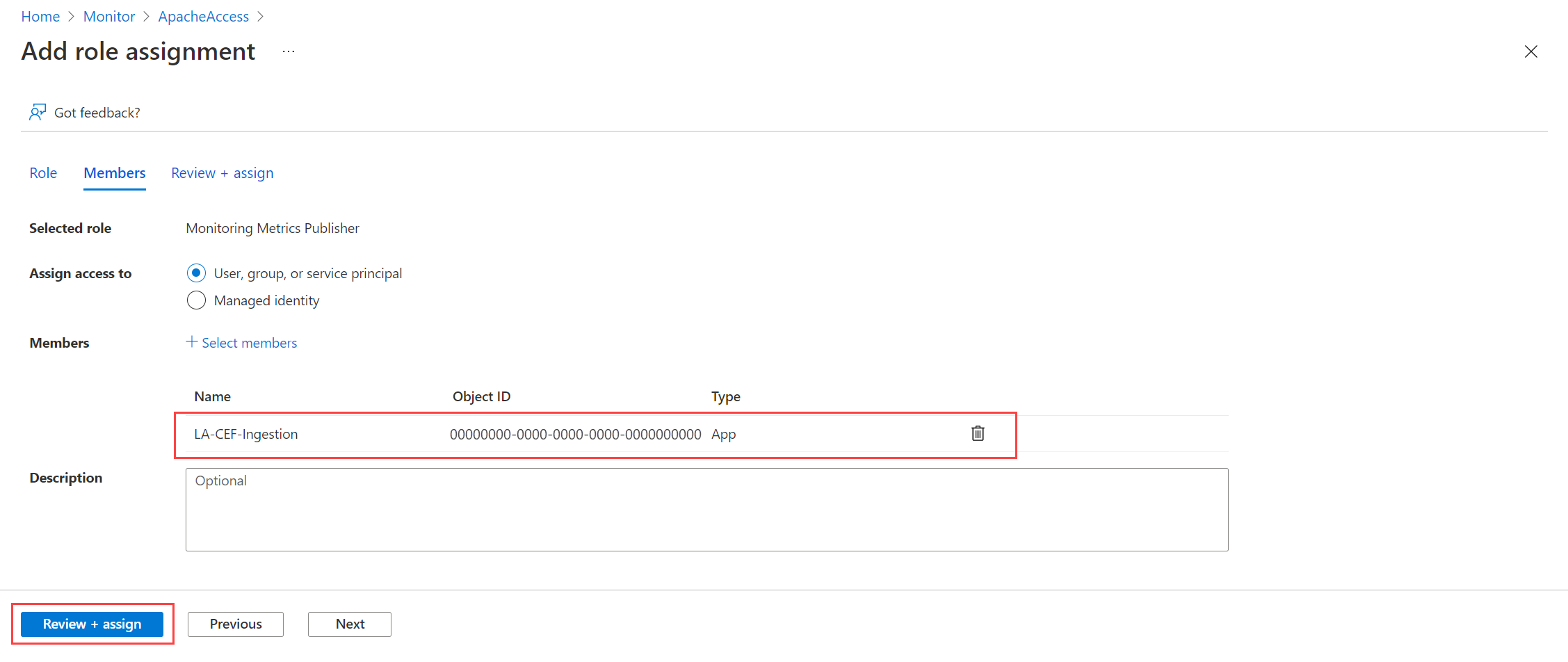
Task: Click the delete trash icon for LA-CEF-Ingestion
Action: (x=978, y=433)
